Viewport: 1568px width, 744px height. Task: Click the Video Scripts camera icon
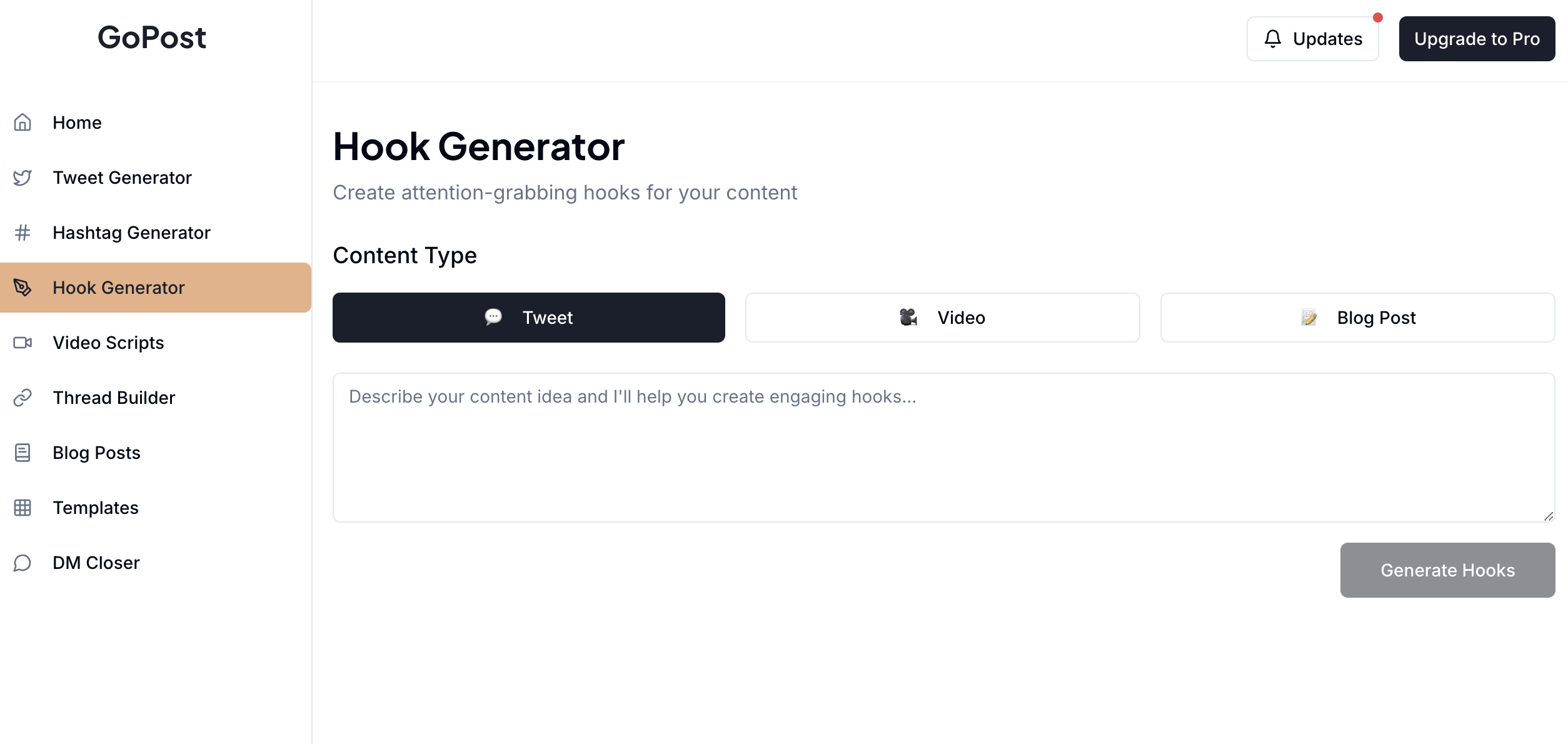point(23,343)
